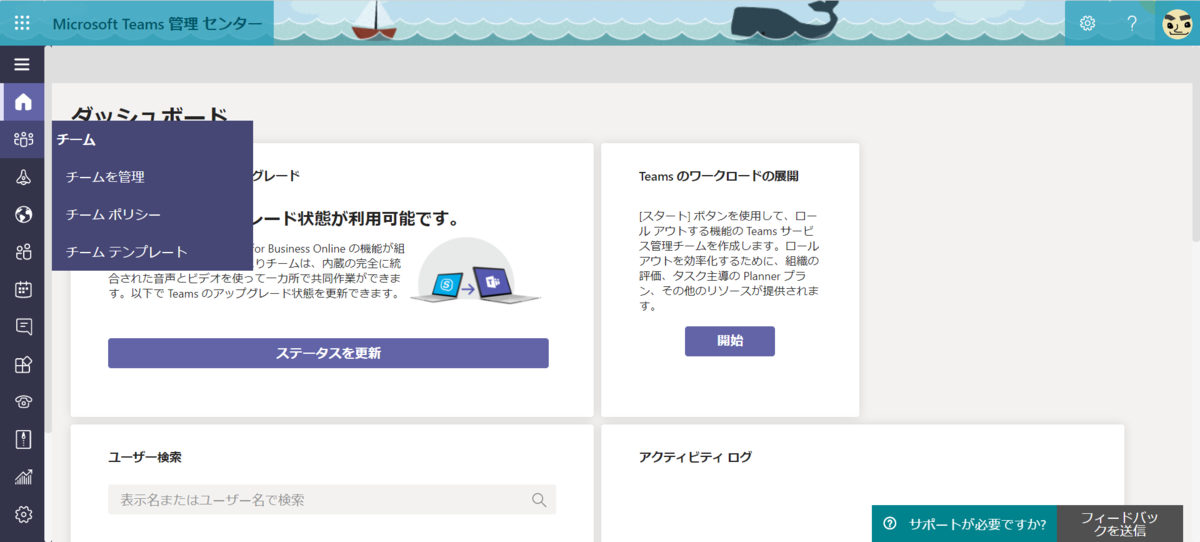Screen dimensions: 1200x542
Task: Open the Teams apps sidebar icon
Action: click(23, 365)
